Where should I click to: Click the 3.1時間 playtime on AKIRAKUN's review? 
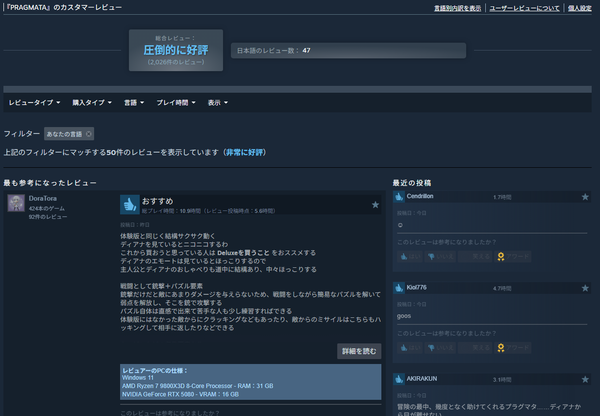pyautogui.click(x=502, y=380)
